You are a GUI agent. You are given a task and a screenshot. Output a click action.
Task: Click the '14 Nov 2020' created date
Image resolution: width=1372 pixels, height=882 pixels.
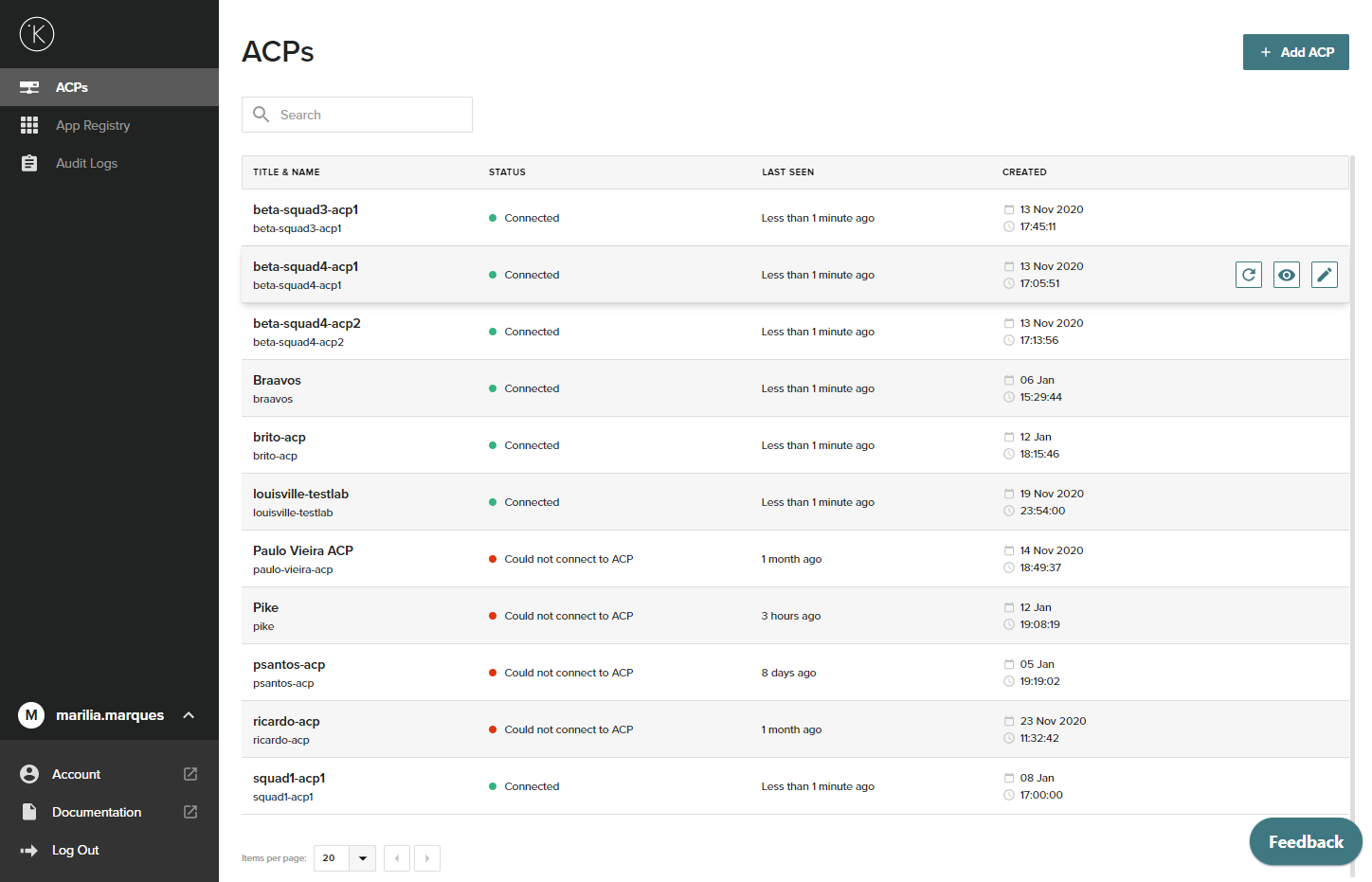(1052, 550)
